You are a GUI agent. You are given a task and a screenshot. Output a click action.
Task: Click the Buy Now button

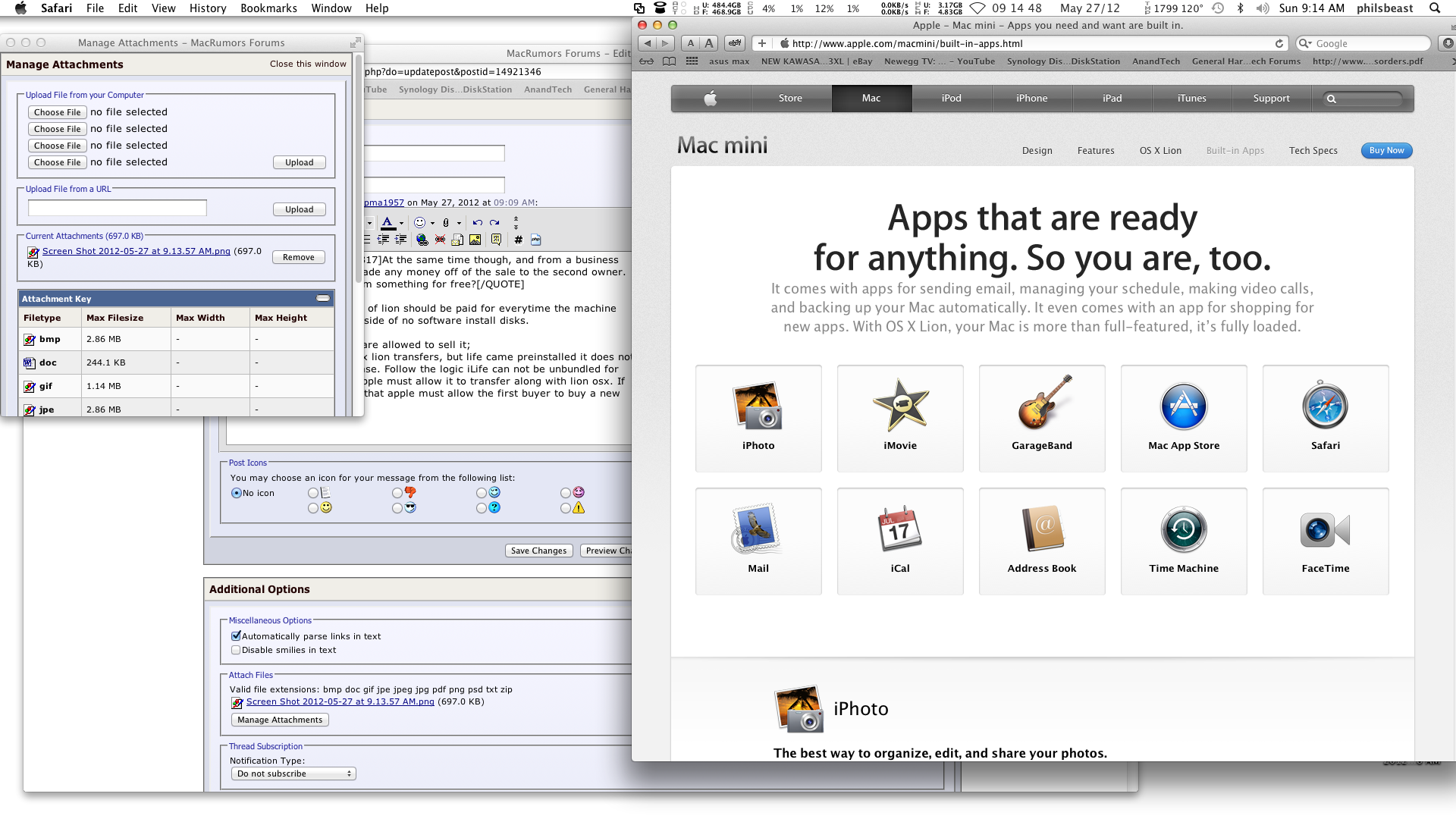click(1386, 150)
